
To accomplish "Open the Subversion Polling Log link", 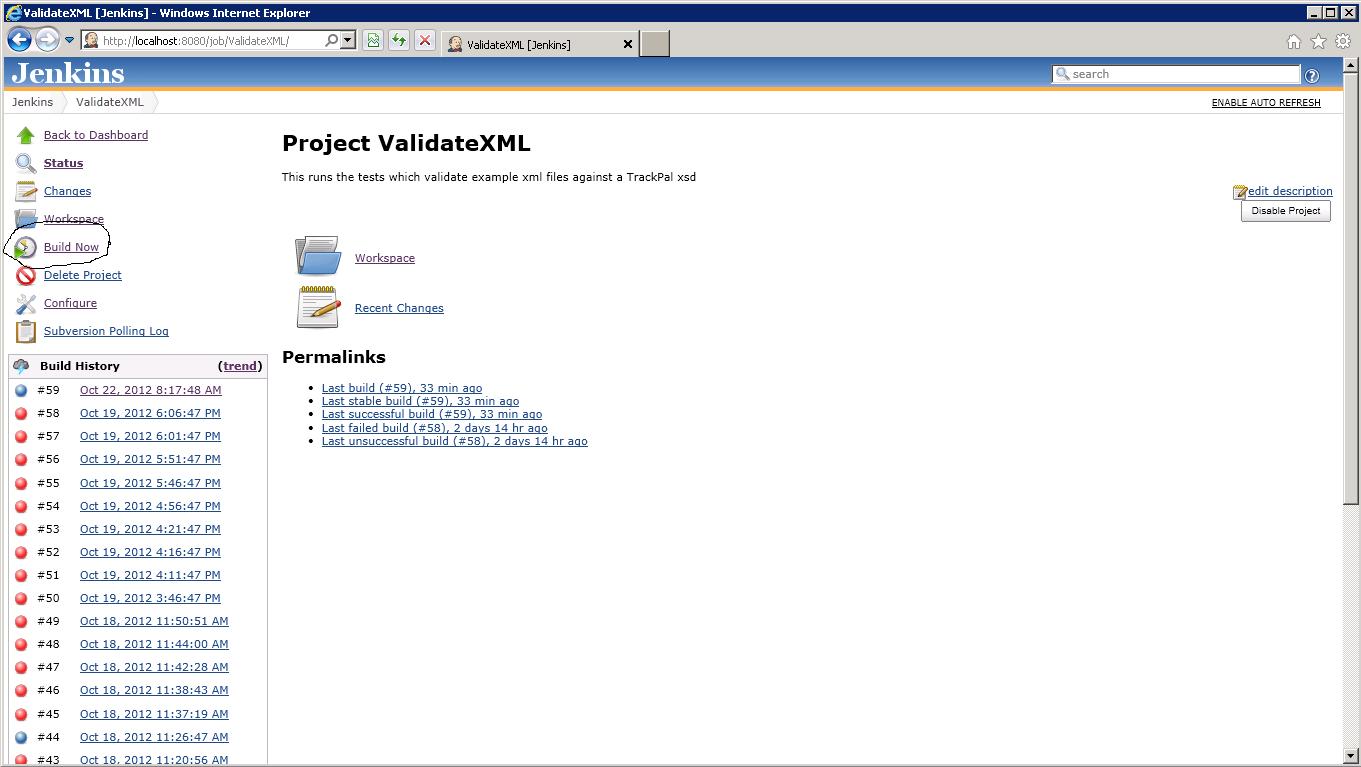I will coord(106,331).
